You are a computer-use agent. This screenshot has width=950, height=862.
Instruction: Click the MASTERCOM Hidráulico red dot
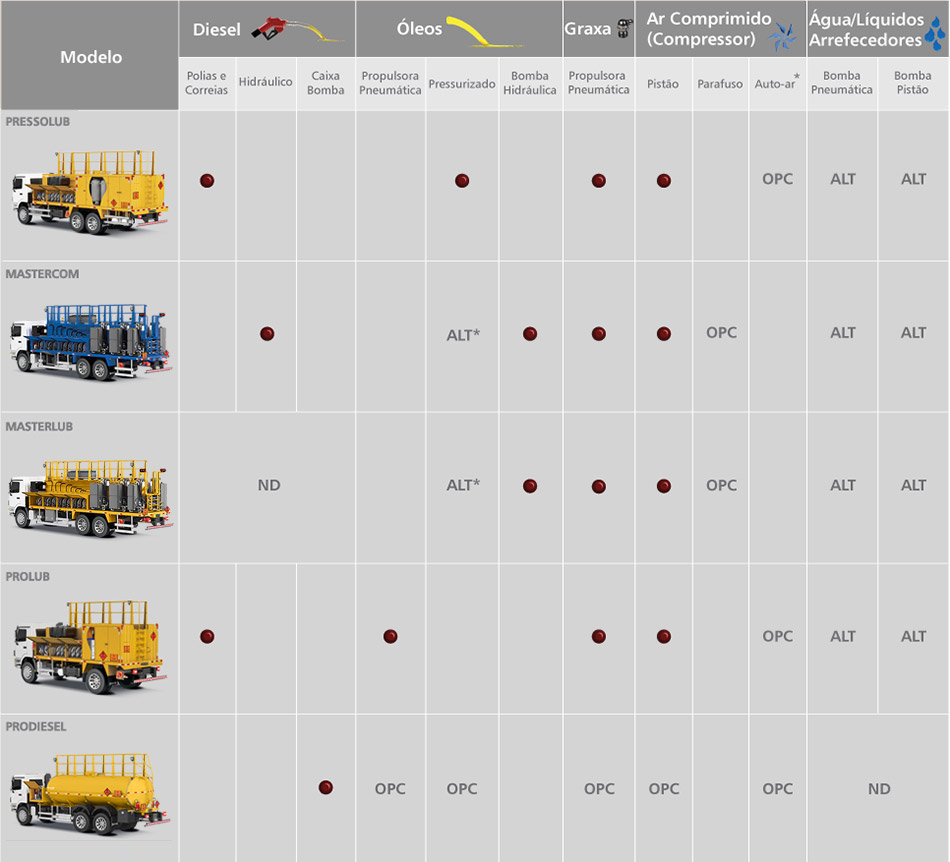coord(267,334)
